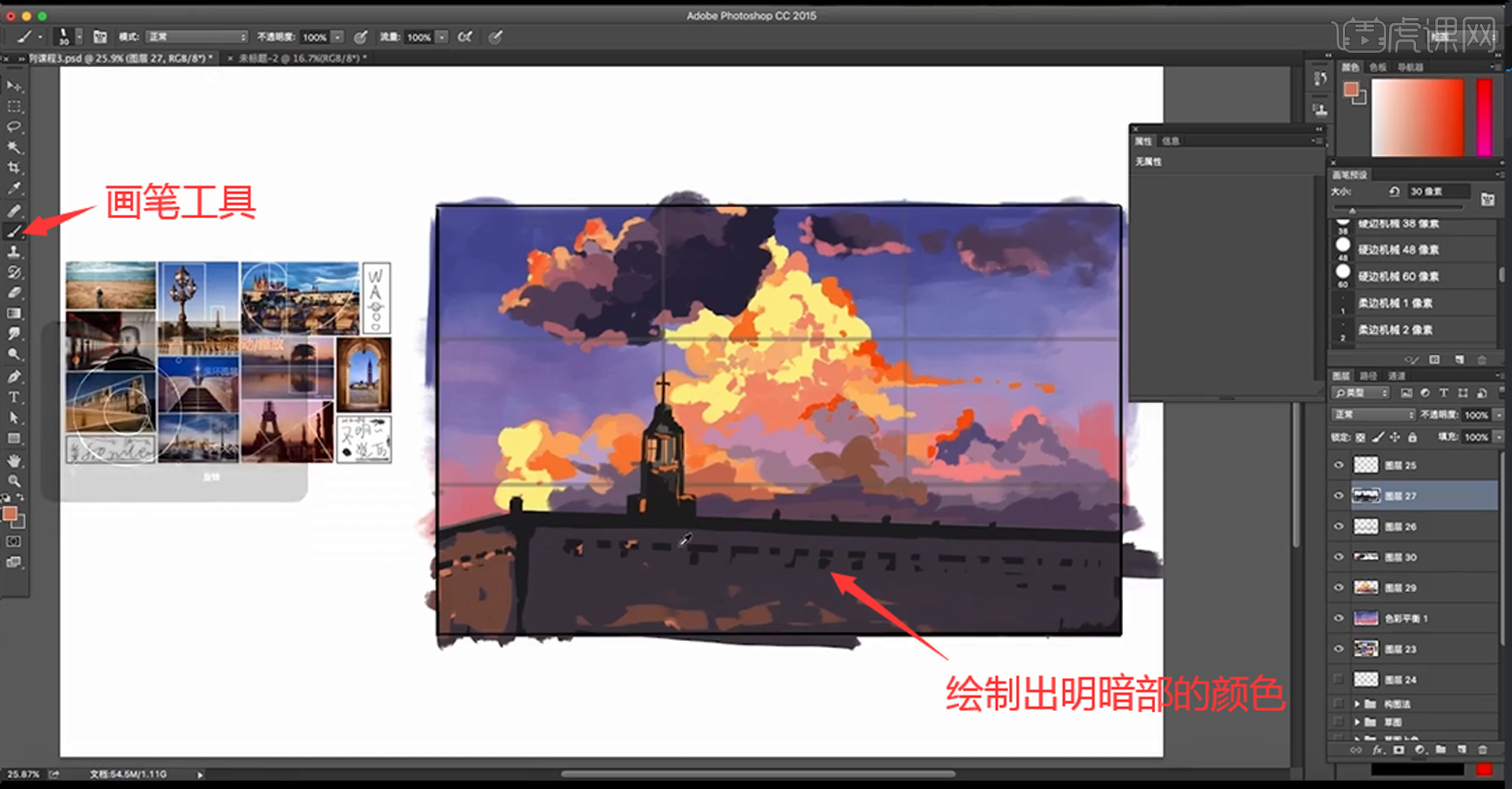Select the Horizontal Type tool
1512x789 pixels.
(x=14, y=397)
